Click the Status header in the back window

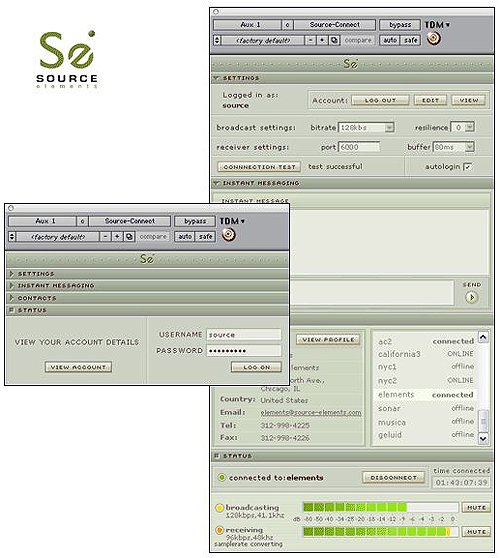click(352, 456)
